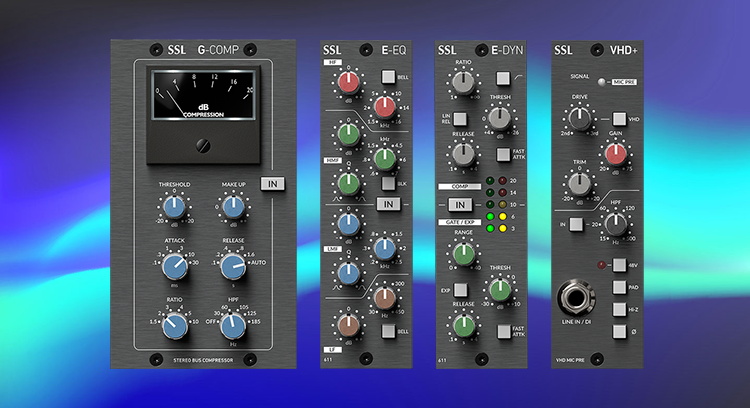
Task: Toggle the BLK button on E-EQ
Action: tap(388, 184)
